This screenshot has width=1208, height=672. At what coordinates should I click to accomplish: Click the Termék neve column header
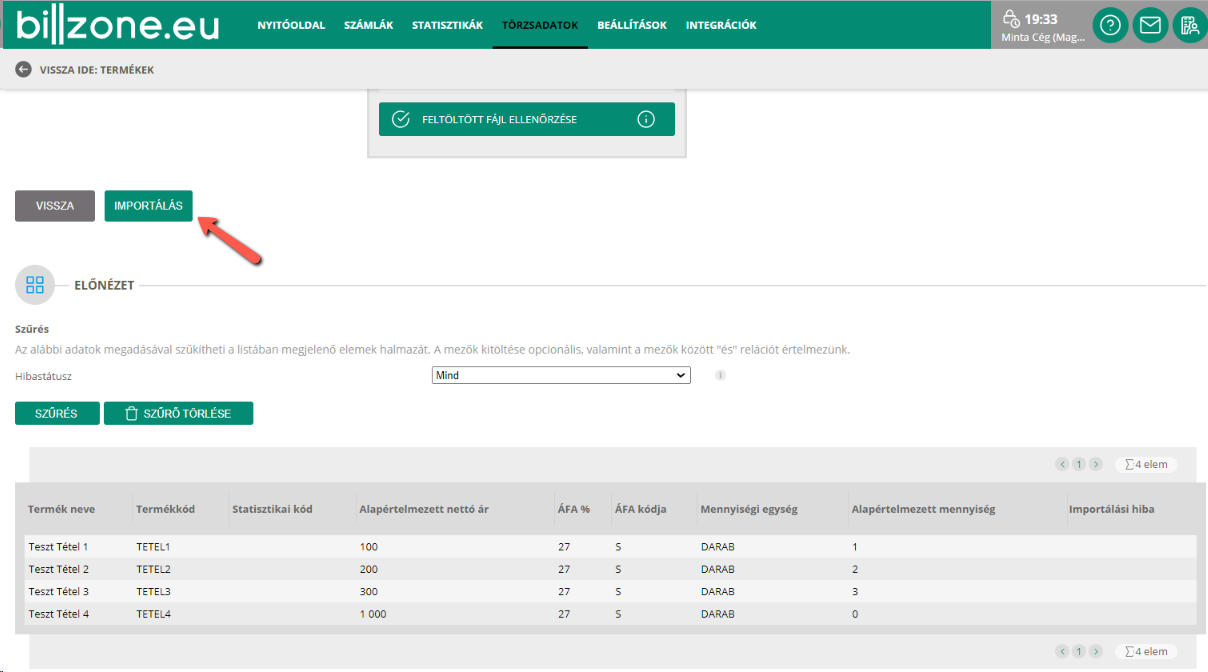tap(62, 509)
